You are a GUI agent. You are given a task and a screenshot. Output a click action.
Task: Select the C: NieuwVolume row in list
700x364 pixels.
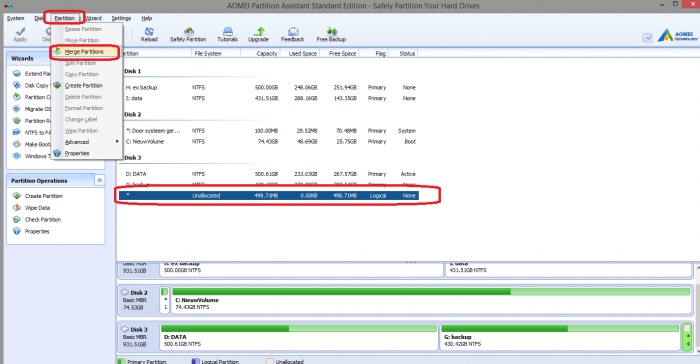pos(269,142)
